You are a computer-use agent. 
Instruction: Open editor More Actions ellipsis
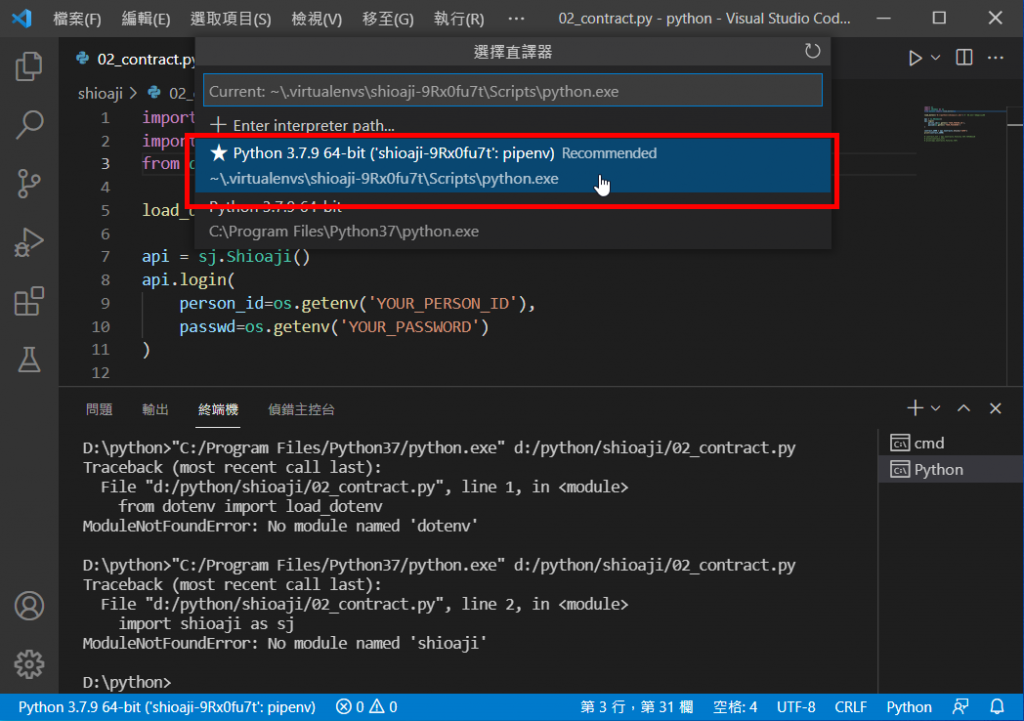point(995,57)
